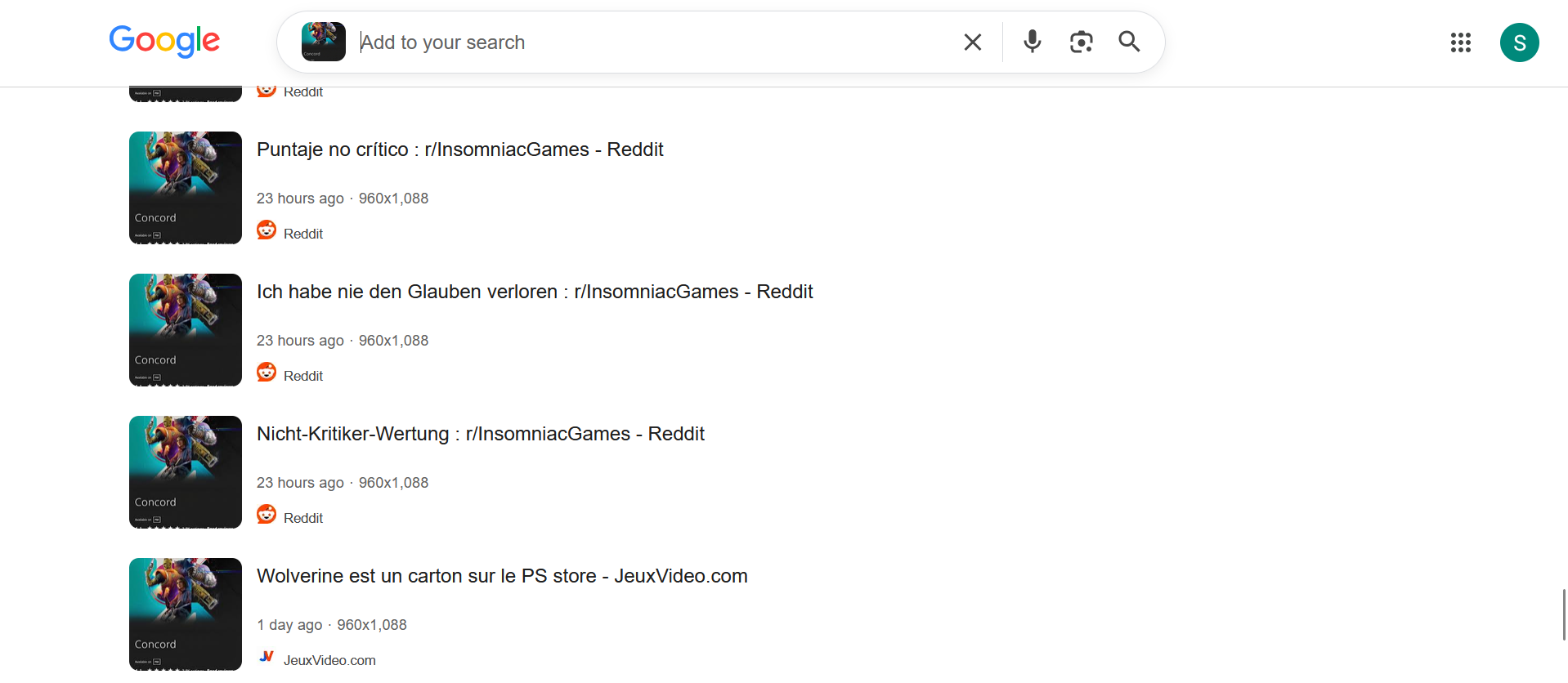The width and height of the screenshot is (1568, 683).
Task: Open "Ich habe nie den Glauben verloren" result
Action: coord(535,292)
